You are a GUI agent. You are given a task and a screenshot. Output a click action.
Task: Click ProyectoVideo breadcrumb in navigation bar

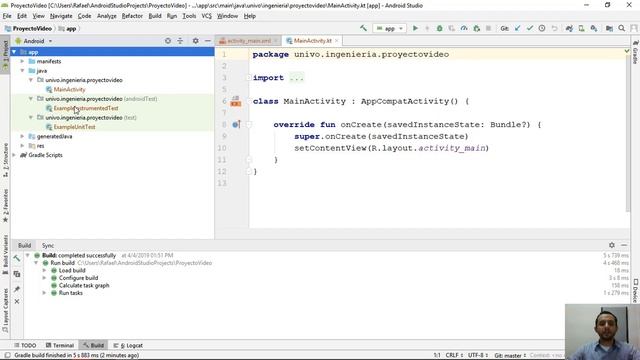28,29
